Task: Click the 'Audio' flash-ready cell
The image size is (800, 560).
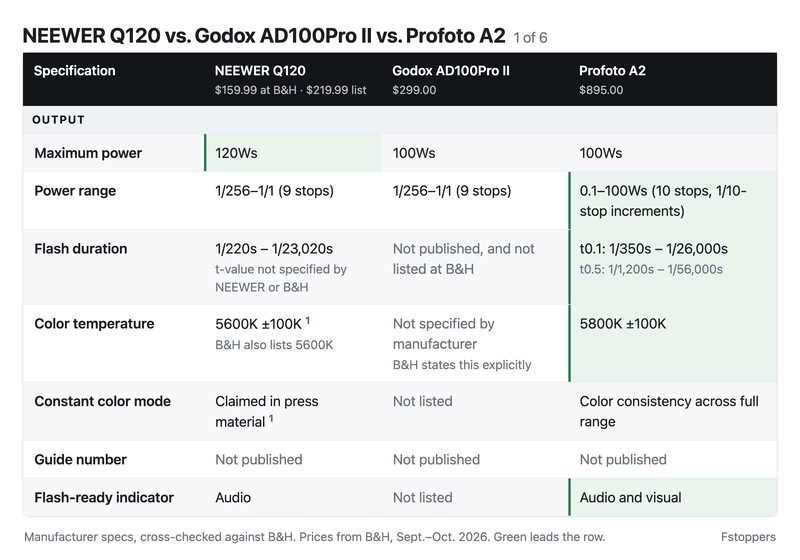Action: point(233,497)
